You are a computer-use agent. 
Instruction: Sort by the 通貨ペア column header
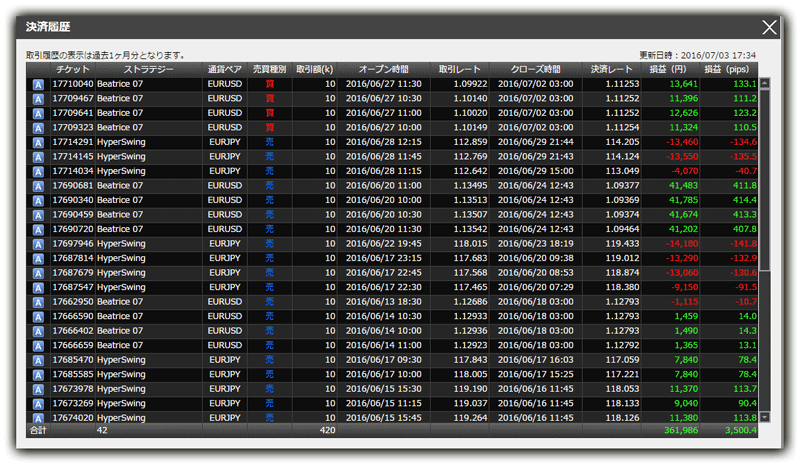click(x=224, y=69)
